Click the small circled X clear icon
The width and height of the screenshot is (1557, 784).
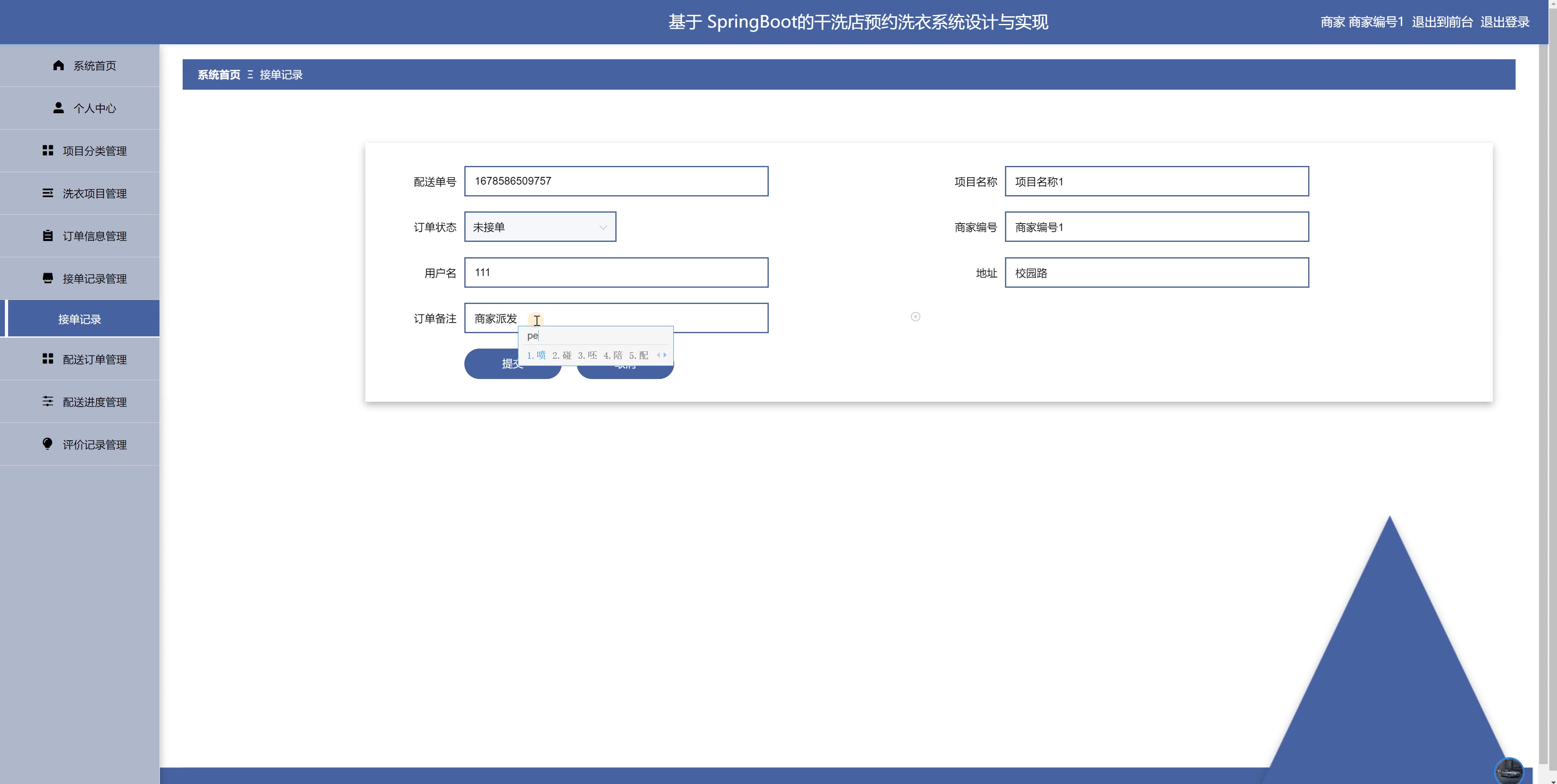click(915, 317)
